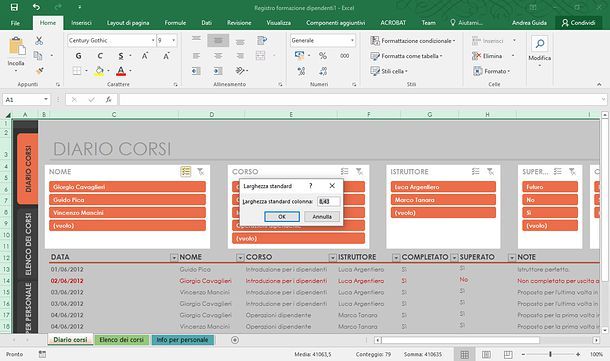Switch to the Inserisci ribbon tab
This screenshot has width=610, height=361.
[81, 23]
